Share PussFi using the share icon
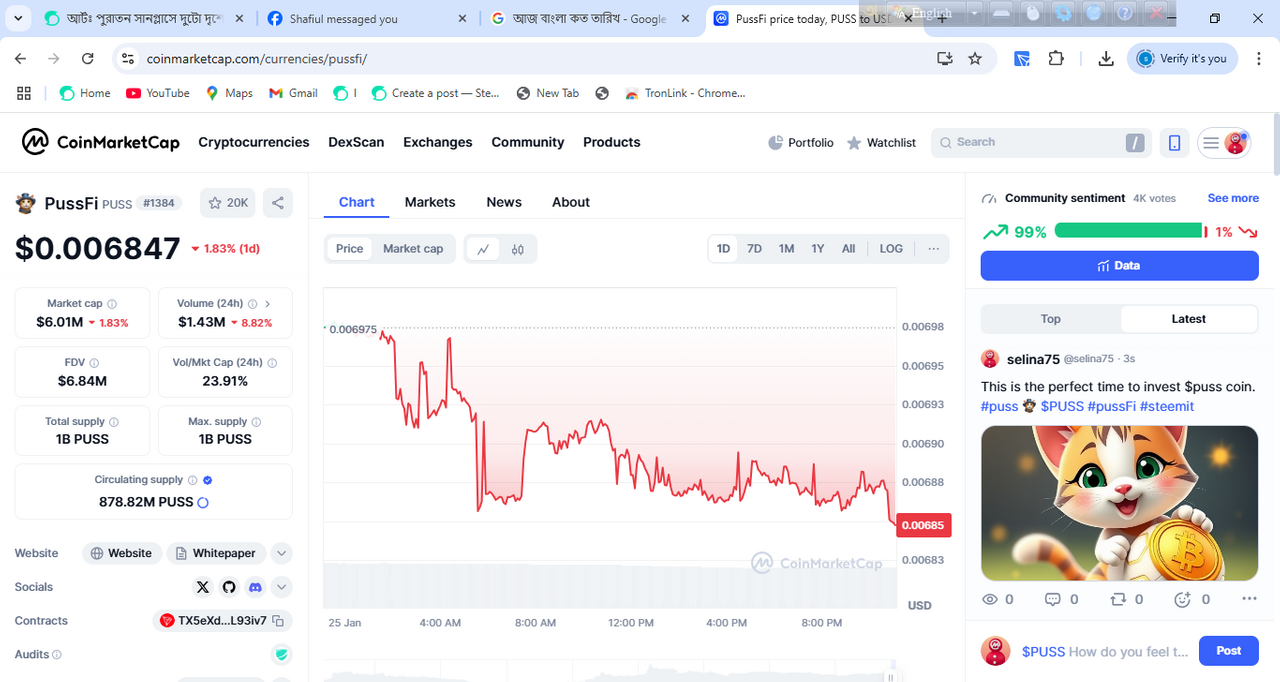This screenshot has height=682, width=1280. pyautogui.click(x=278, y=203)
